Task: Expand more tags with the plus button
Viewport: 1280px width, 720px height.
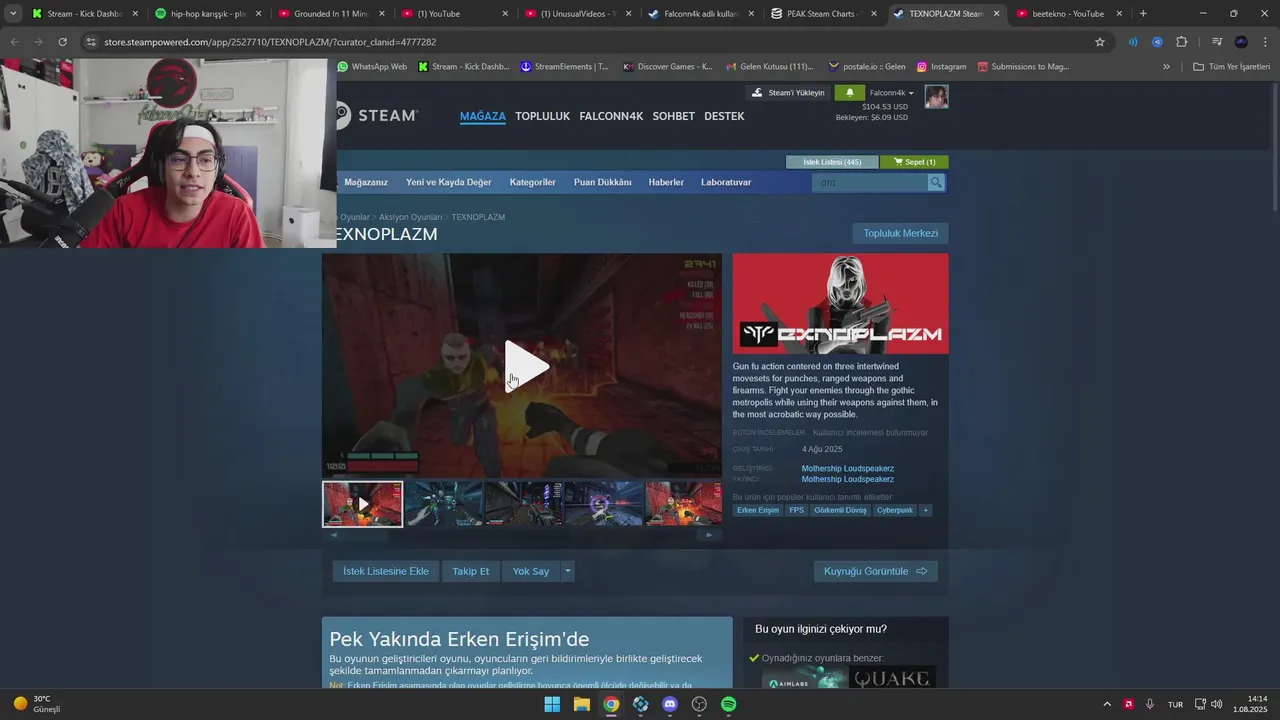Action: [925, 510]
